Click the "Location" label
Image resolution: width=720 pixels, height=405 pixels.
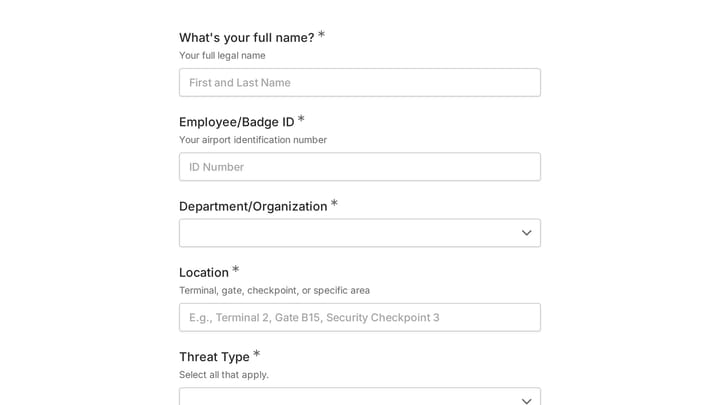coord(203,273)
